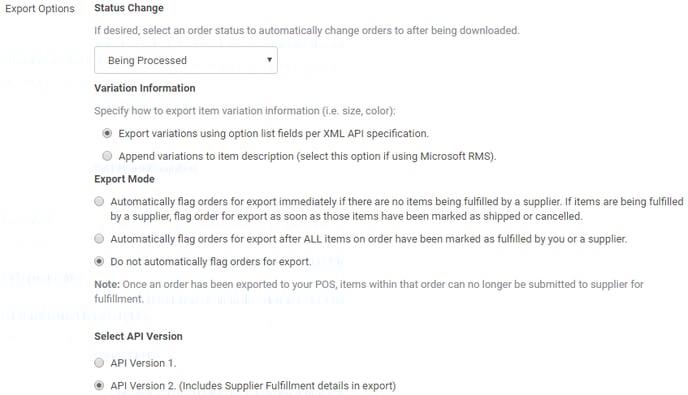This screenshot has height=395, width=688.
Task: Click the Export Mode heading
Action: pos(125,179)
